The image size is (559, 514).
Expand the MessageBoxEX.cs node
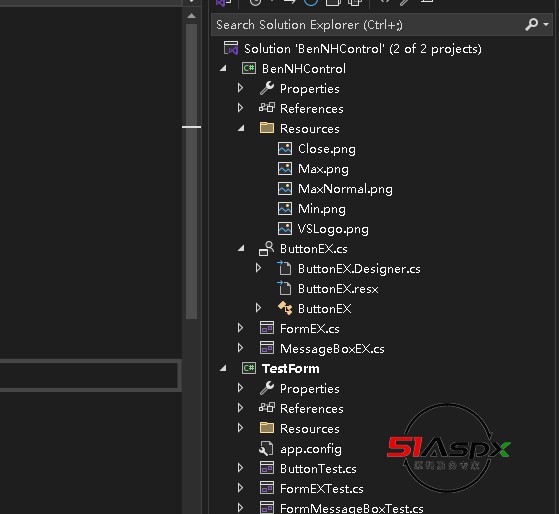point(241,348)
